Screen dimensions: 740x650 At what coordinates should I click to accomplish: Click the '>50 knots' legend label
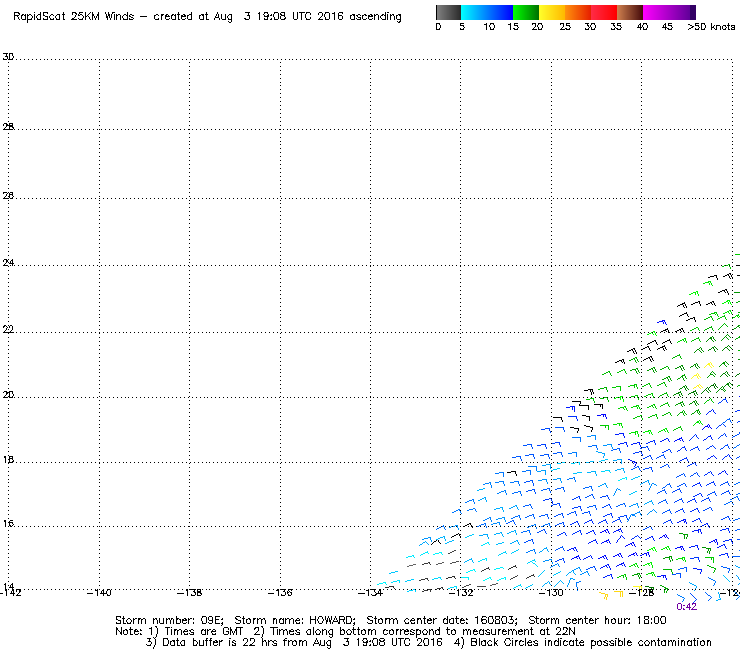click(x=711, y=27)
